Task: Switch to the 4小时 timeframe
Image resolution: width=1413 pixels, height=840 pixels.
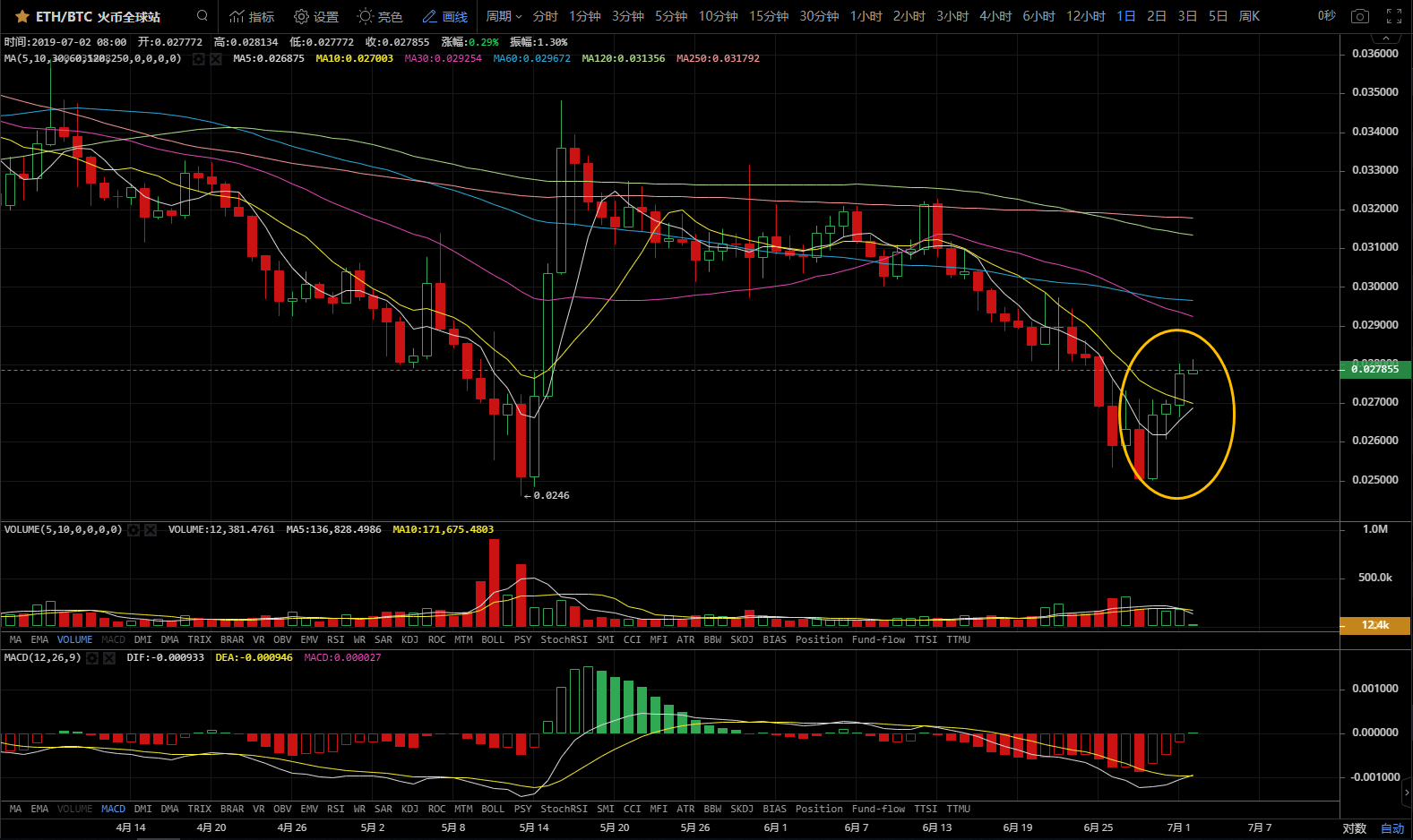Action: [x=995, y=16]
